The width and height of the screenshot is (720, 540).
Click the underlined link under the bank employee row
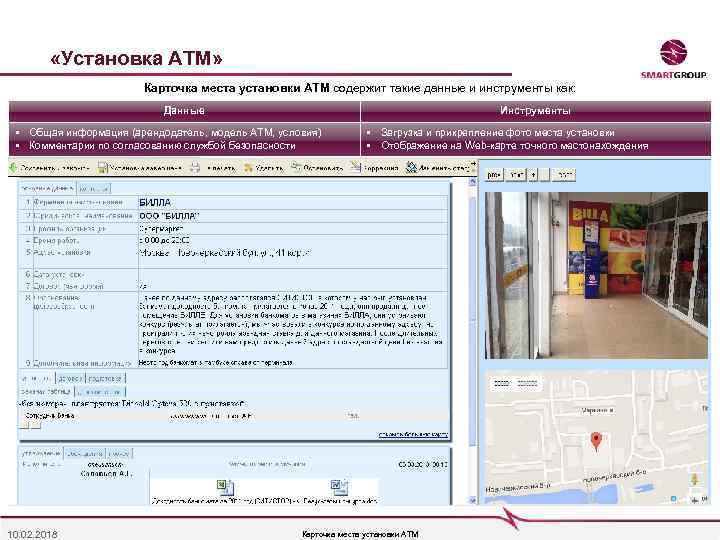[413, 434]
